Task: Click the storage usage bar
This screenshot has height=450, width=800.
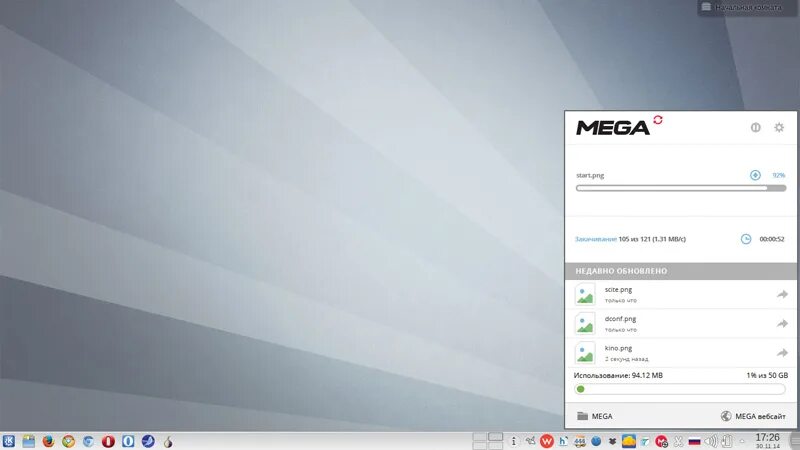Action: click(680, 389)
